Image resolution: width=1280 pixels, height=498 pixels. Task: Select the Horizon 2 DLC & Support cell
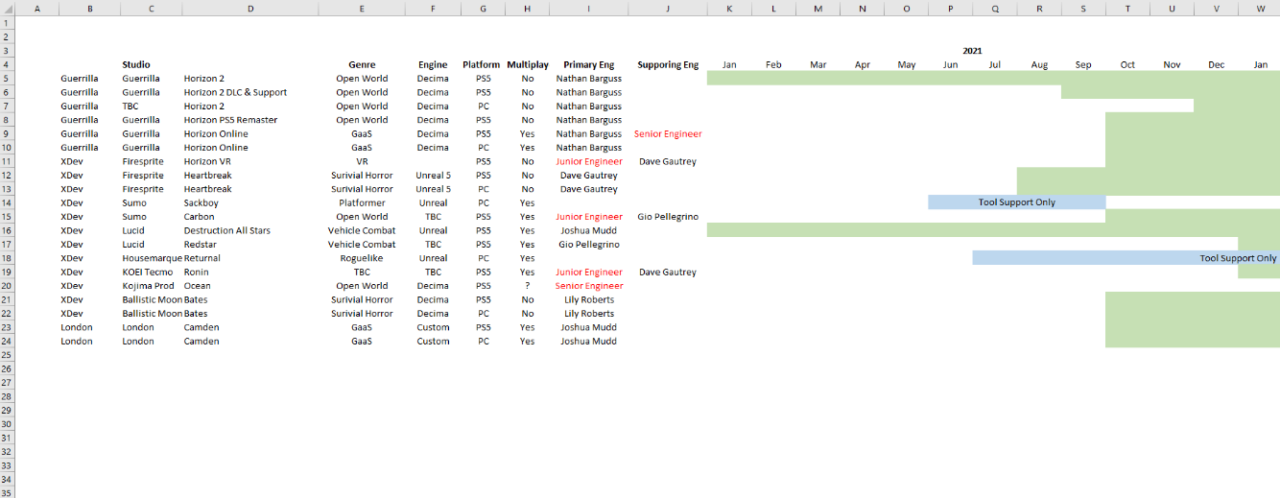(x=235, y=92)
